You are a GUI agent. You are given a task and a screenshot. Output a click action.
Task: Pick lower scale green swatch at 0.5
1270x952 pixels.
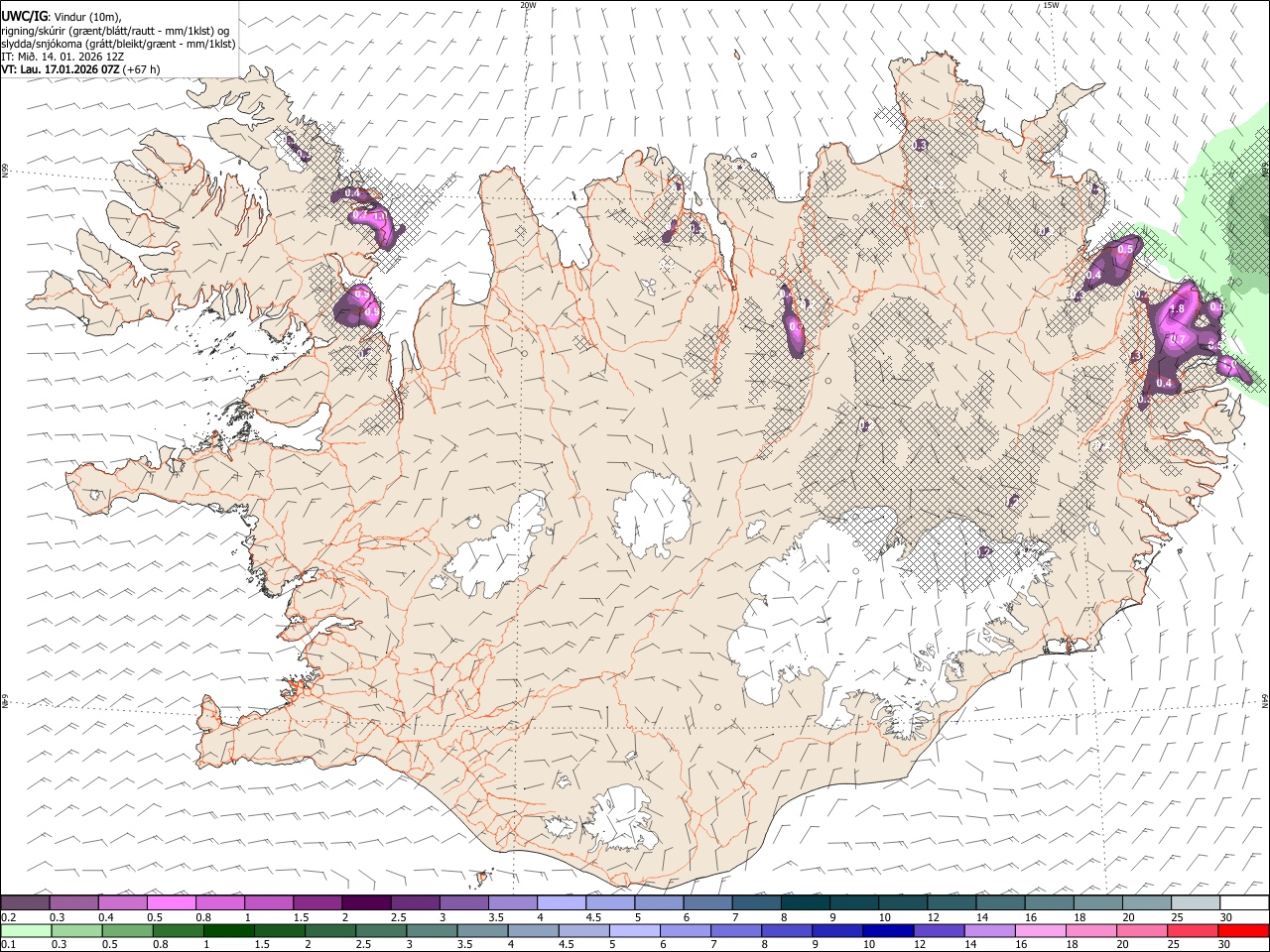click(127, 930)
